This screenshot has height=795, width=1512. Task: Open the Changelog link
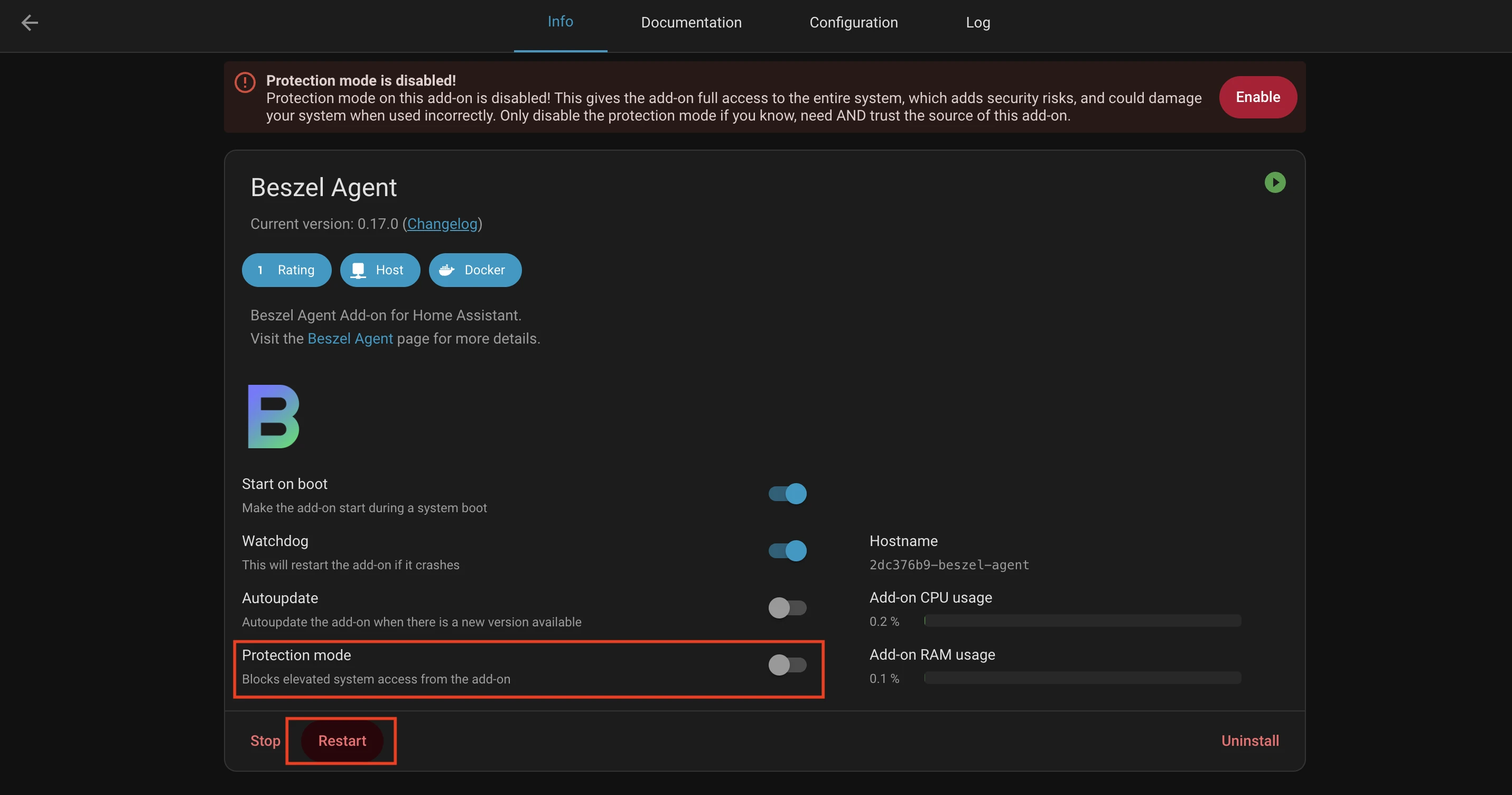coord(442,224)
